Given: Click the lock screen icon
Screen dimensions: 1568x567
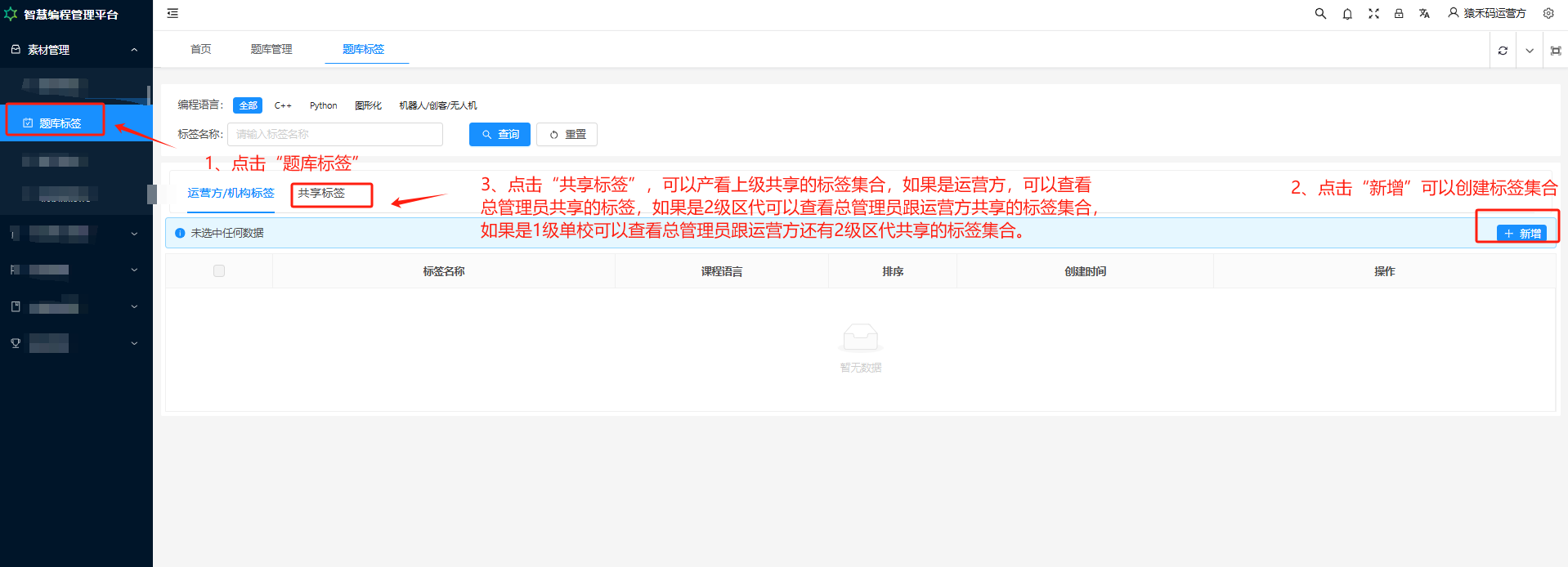Looking at the screenshot, I should pos(1399,14).
